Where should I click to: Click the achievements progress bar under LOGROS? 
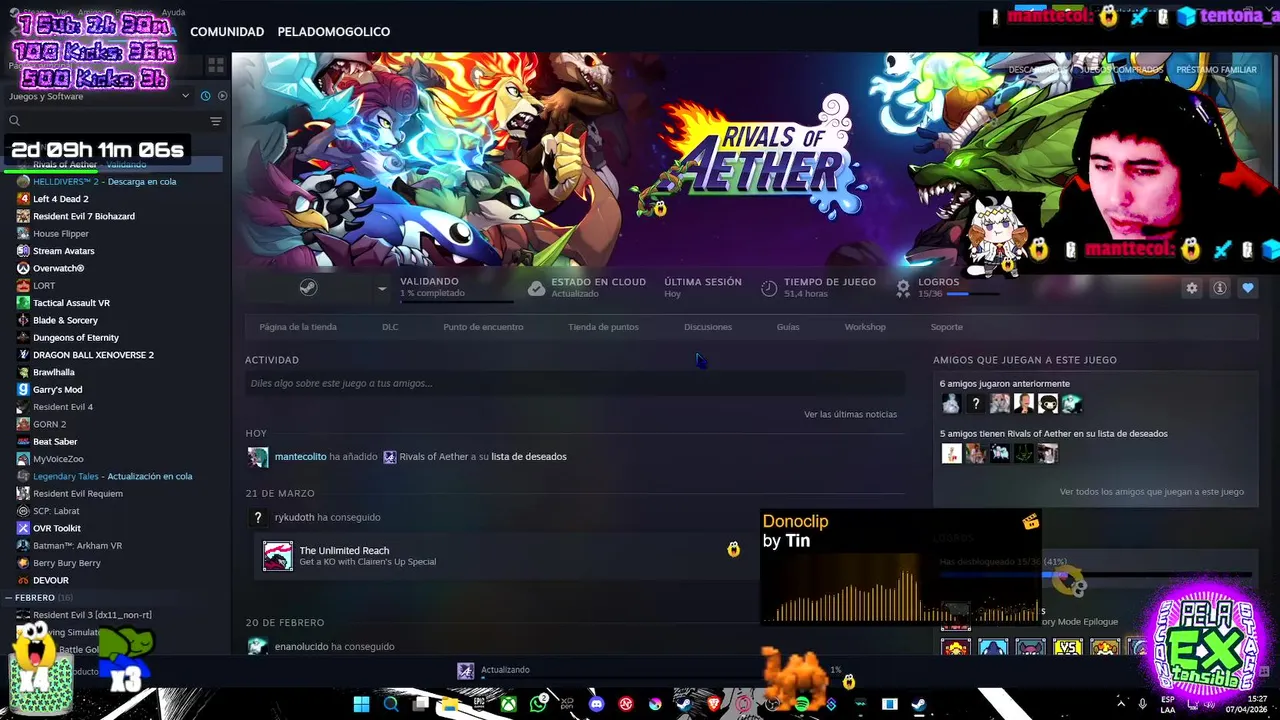coord(972,295)
